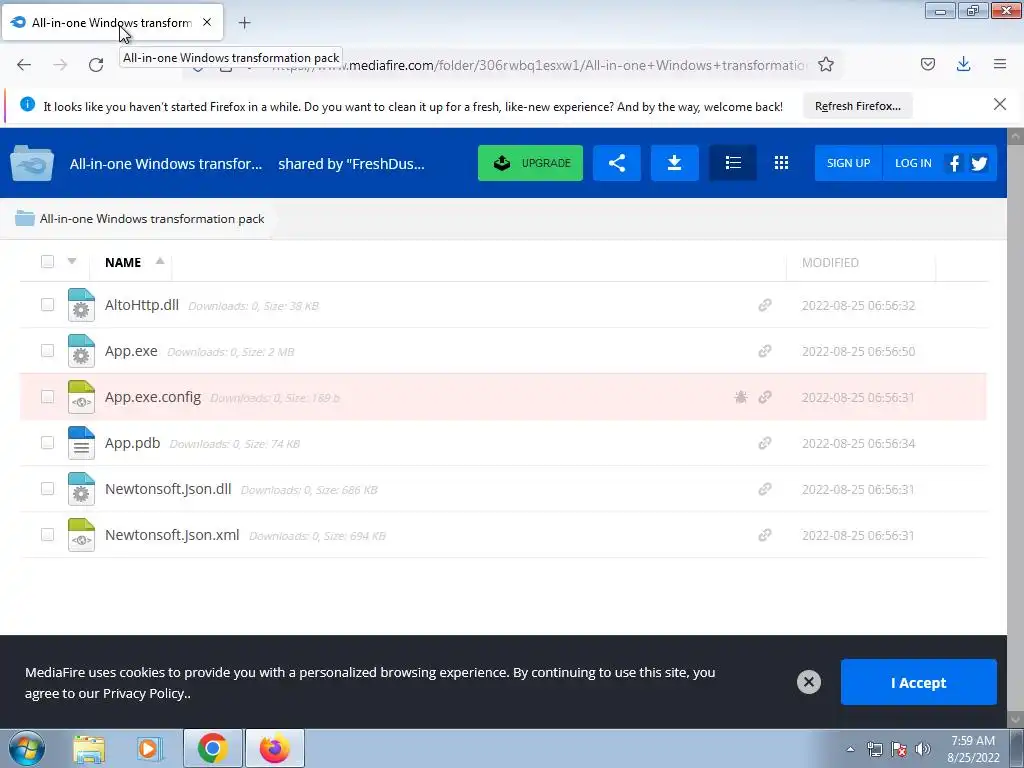Click the bug warning icon on App.exe.config

pyautogui.click(x=741, y=396)
